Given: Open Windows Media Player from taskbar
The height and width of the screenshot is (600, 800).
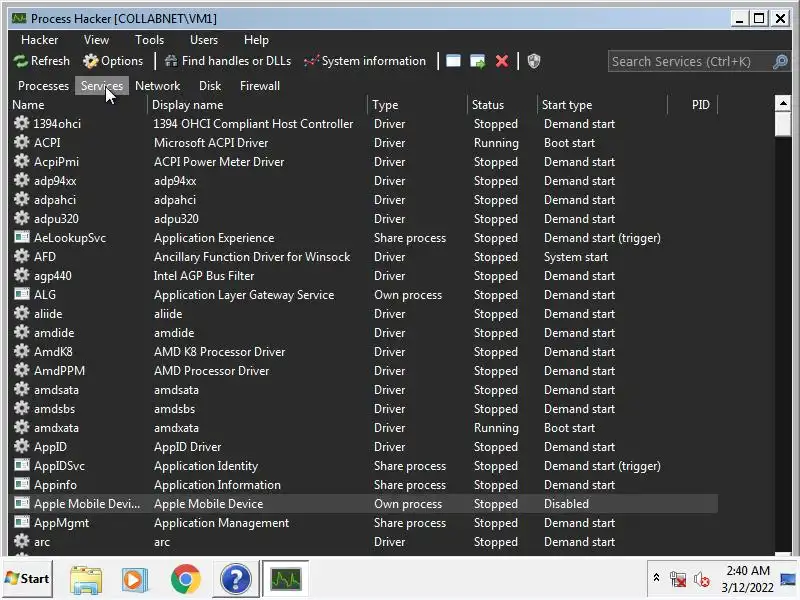Looking at the screenshot, I should (x=135, y=579).
